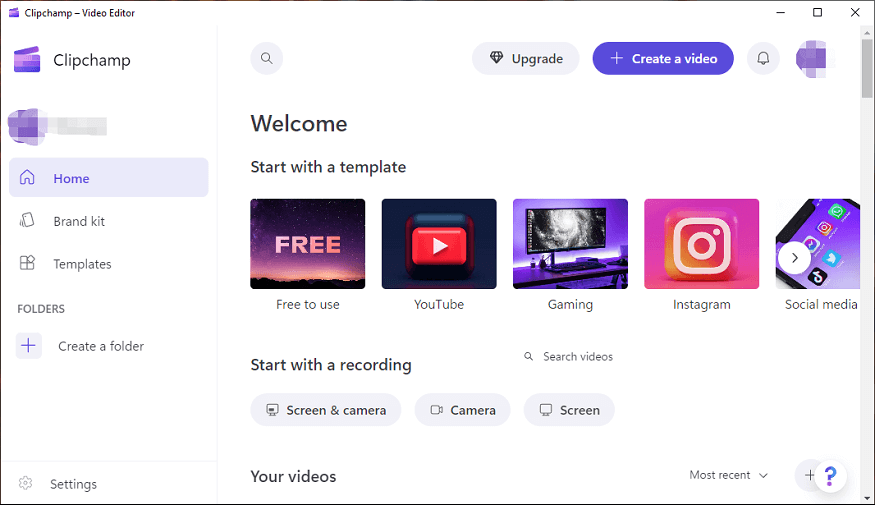The width and height of the screenshot is (875, 505).
Task: Open the Free to use template thumbnail
Action: pos(307,244)
